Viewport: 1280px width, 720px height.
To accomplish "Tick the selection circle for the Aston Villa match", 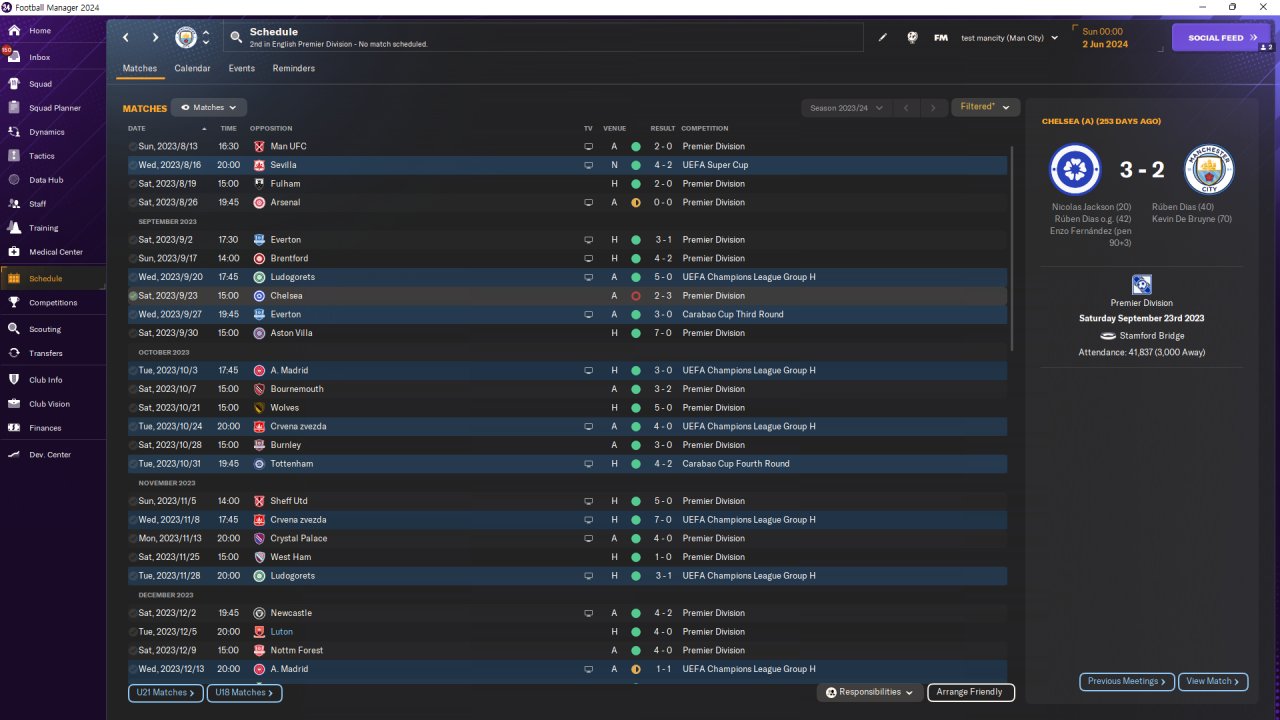I will (133, 333).
